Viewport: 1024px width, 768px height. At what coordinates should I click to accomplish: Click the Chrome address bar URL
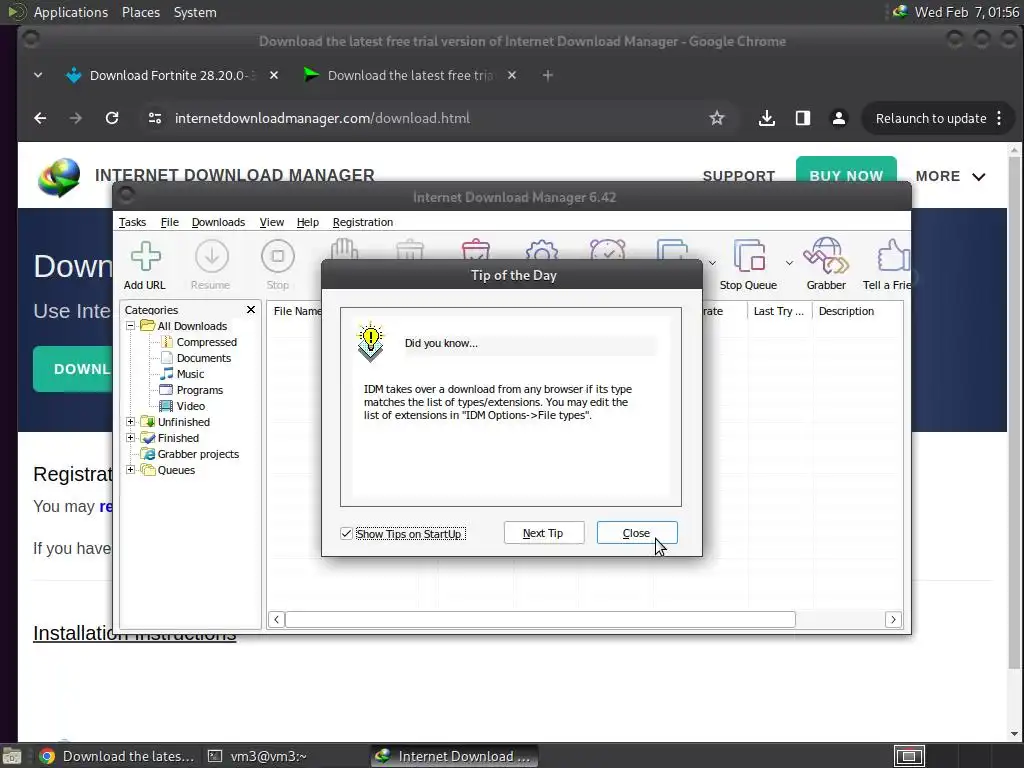click(322, 118)
